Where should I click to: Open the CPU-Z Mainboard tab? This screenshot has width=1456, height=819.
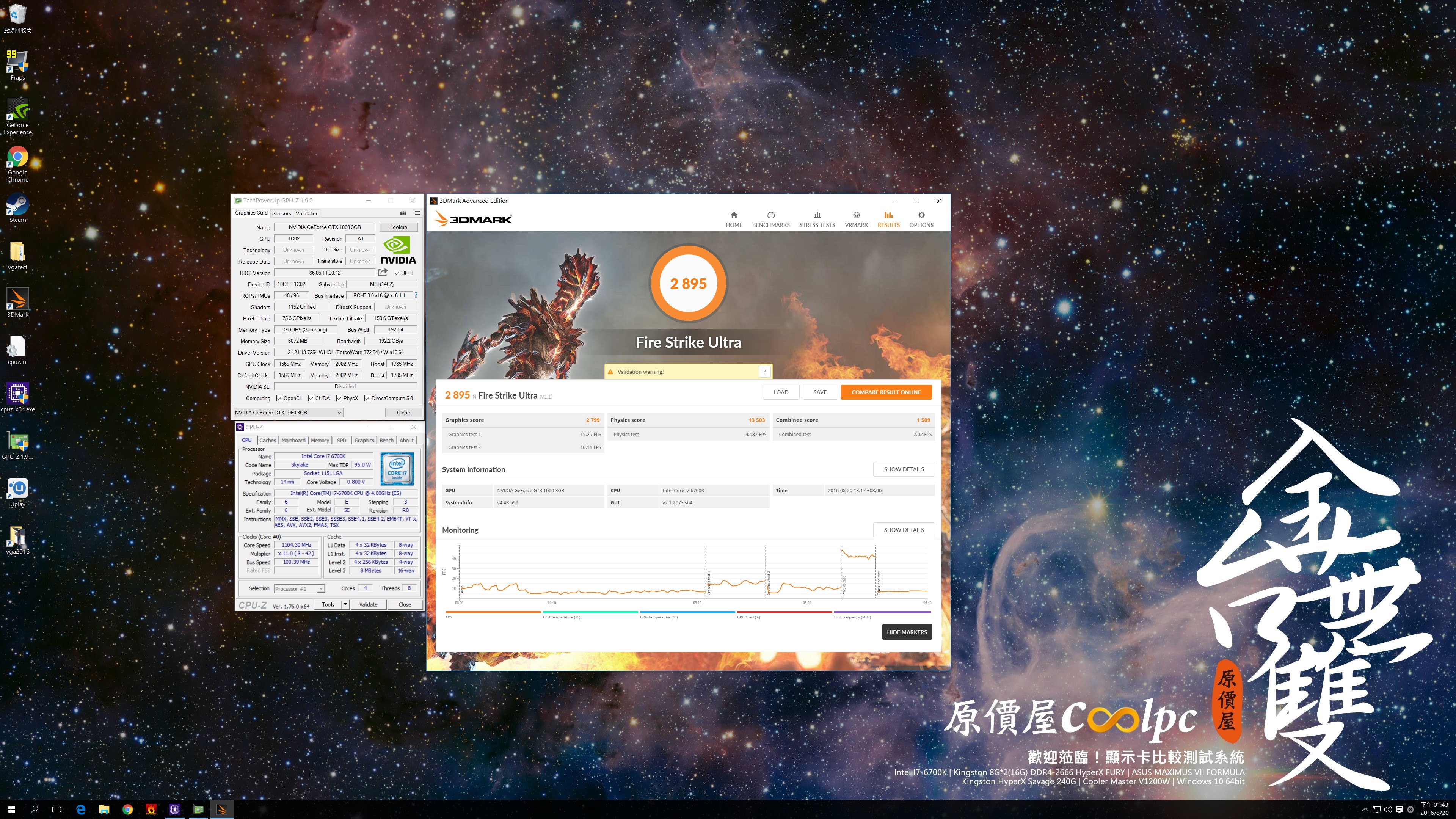pyautogui.click(x=293, y=440)
